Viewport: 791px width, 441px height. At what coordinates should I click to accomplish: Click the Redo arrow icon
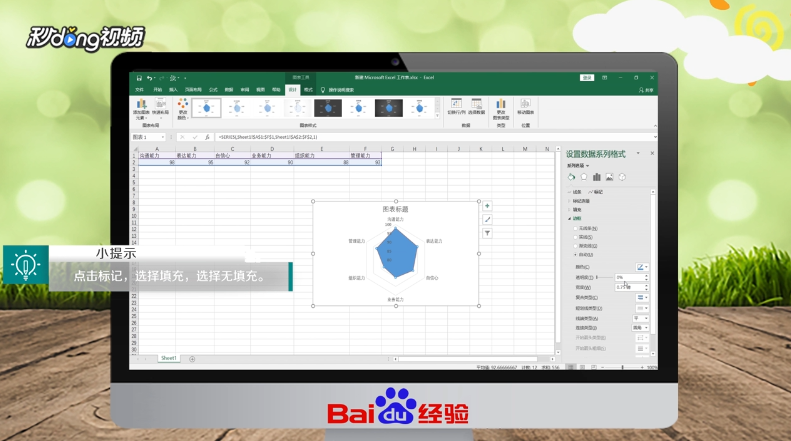click(162, 78)
